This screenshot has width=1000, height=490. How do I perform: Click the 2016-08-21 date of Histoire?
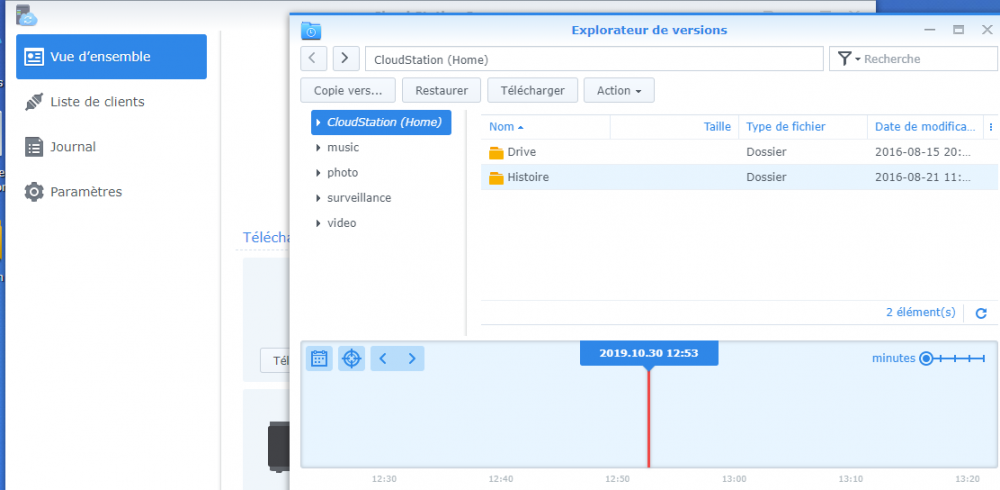click(923, 177)
